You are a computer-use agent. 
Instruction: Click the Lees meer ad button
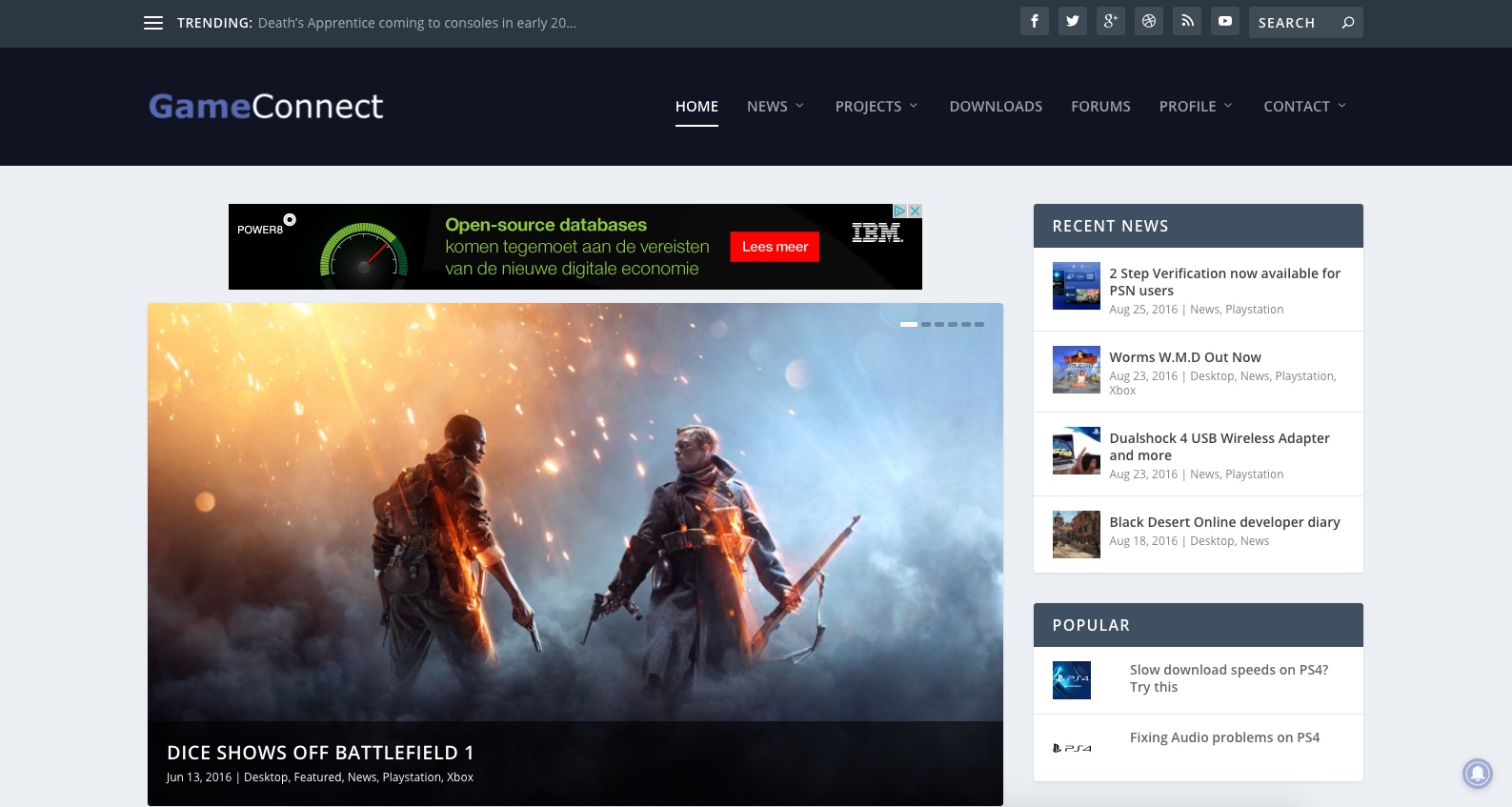[x=775, y=247]
